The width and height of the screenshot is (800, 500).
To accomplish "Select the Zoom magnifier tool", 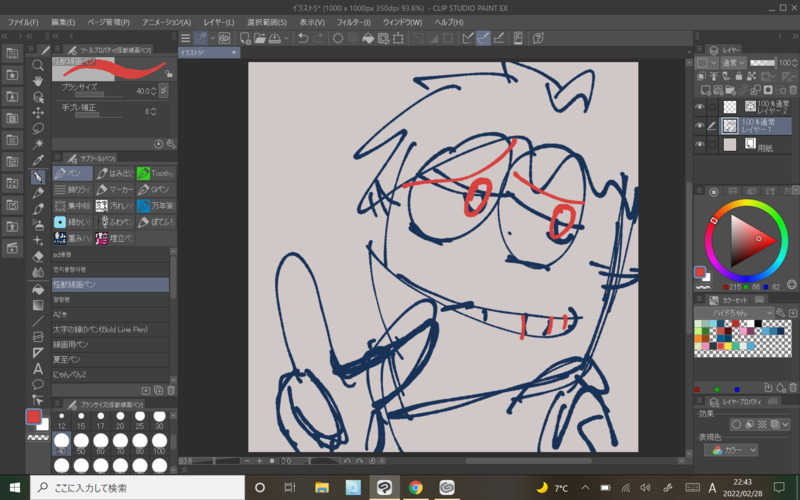I will [x=38, y=65].
